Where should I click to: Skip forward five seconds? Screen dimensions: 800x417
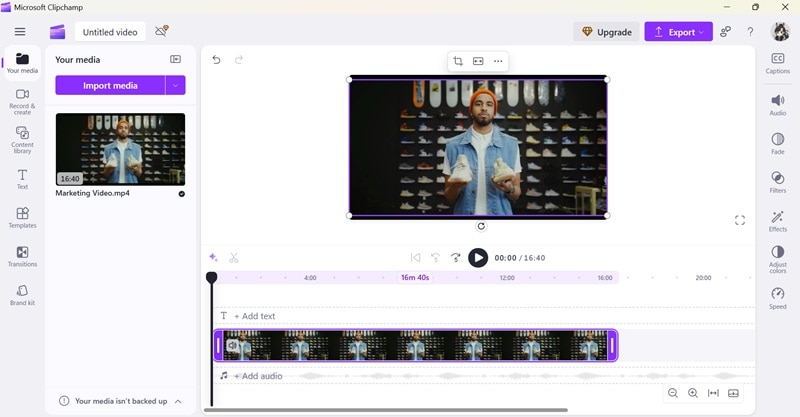[456, 258]
